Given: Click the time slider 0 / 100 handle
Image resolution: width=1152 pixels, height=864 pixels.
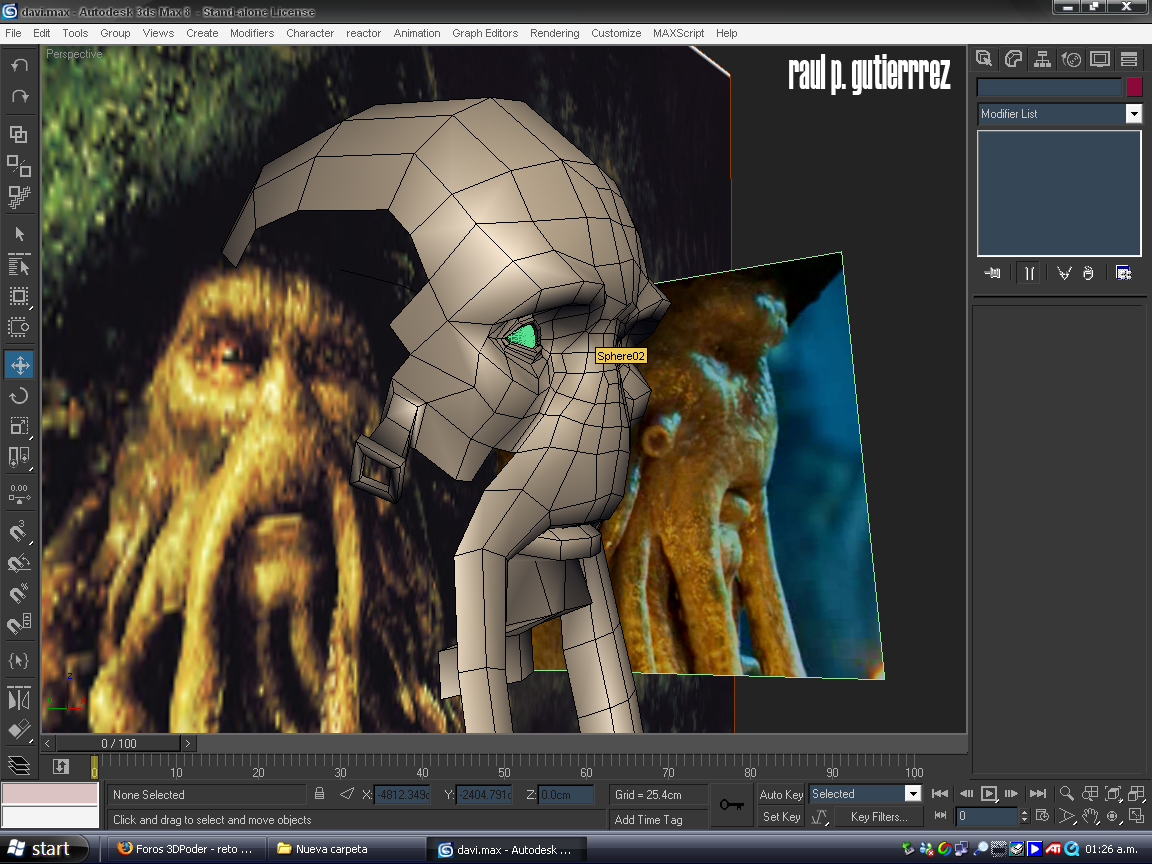Looking at the screenshot, I should tap(119, 744).
